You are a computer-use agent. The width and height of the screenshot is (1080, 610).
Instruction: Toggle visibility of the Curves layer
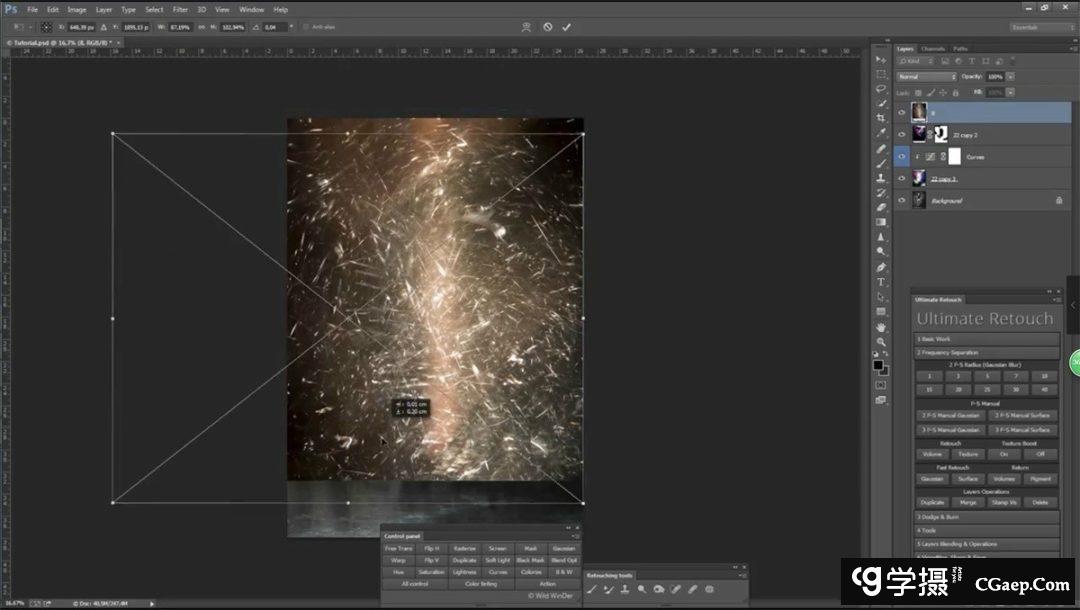[902, 157]
